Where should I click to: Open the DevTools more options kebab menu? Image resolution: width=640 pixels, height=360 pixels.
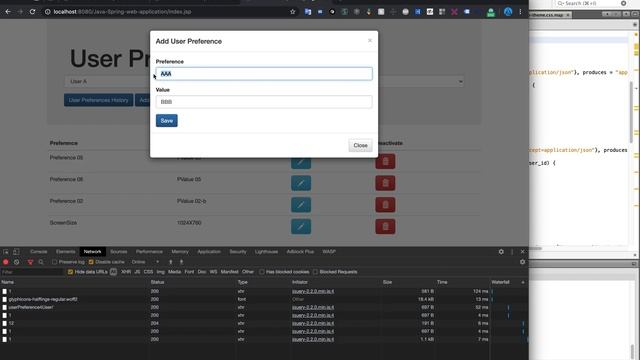tap(512, 252)
